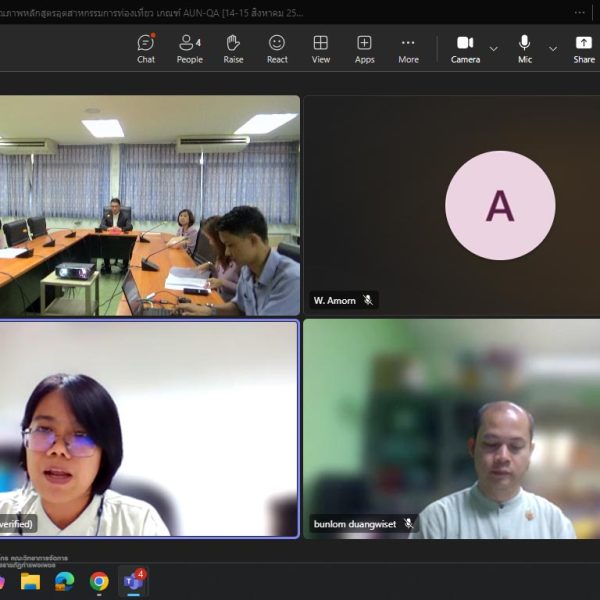Expand the Camera options dropdown arrow

(493, 48)
